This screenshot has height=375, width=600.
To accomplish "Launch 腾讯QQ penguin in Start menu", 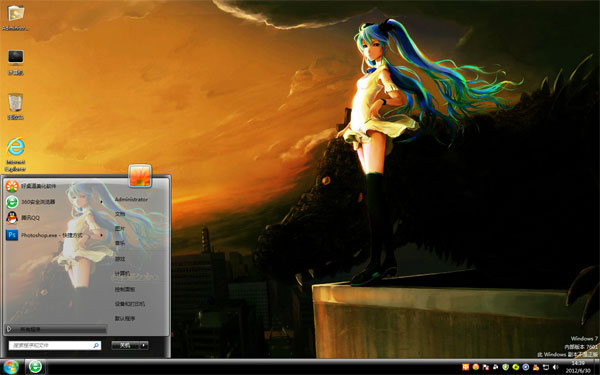I will [23, 218].
